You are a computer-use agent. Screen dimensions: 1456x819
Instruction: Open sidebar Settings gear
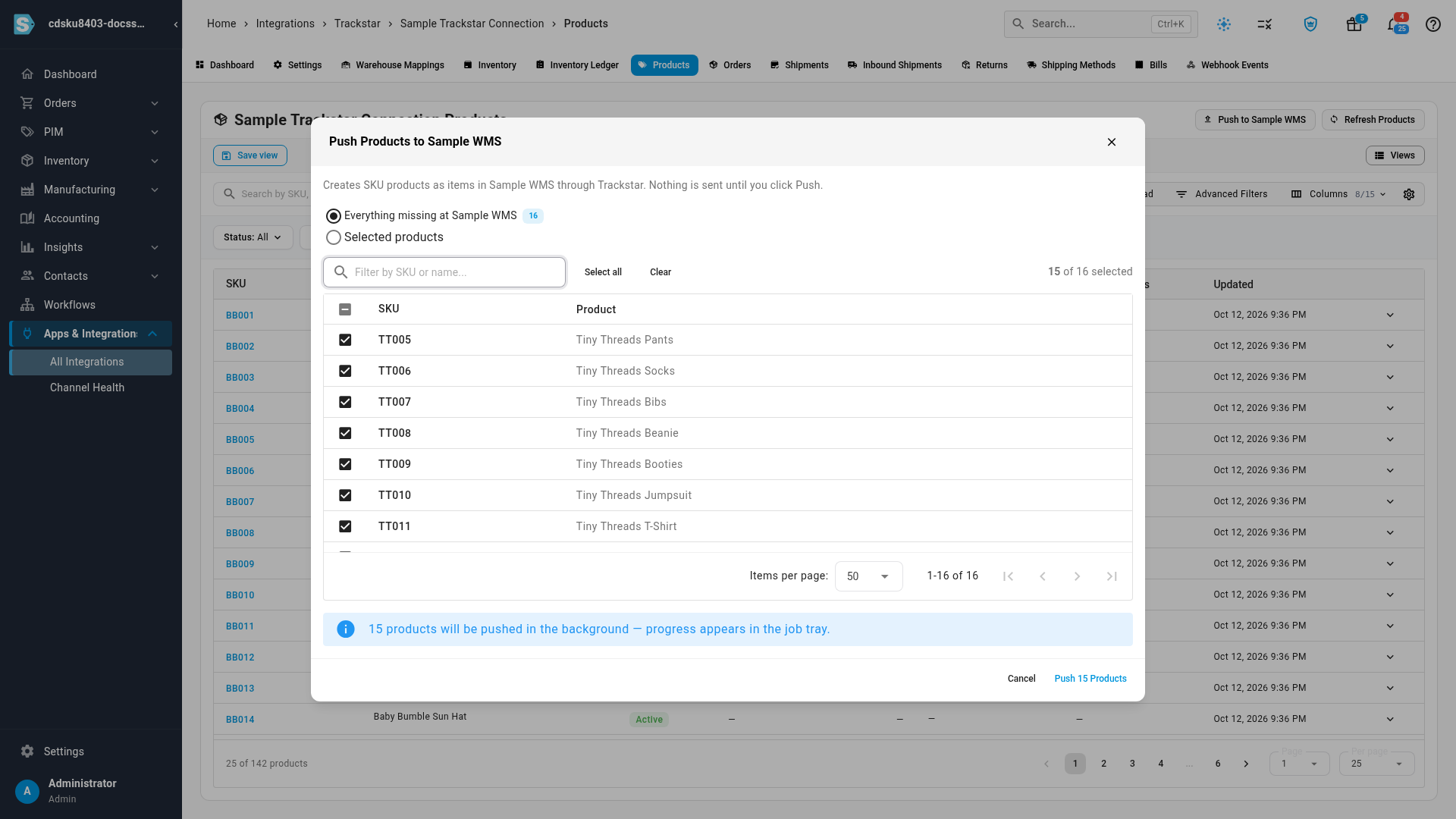pos(27,752)
